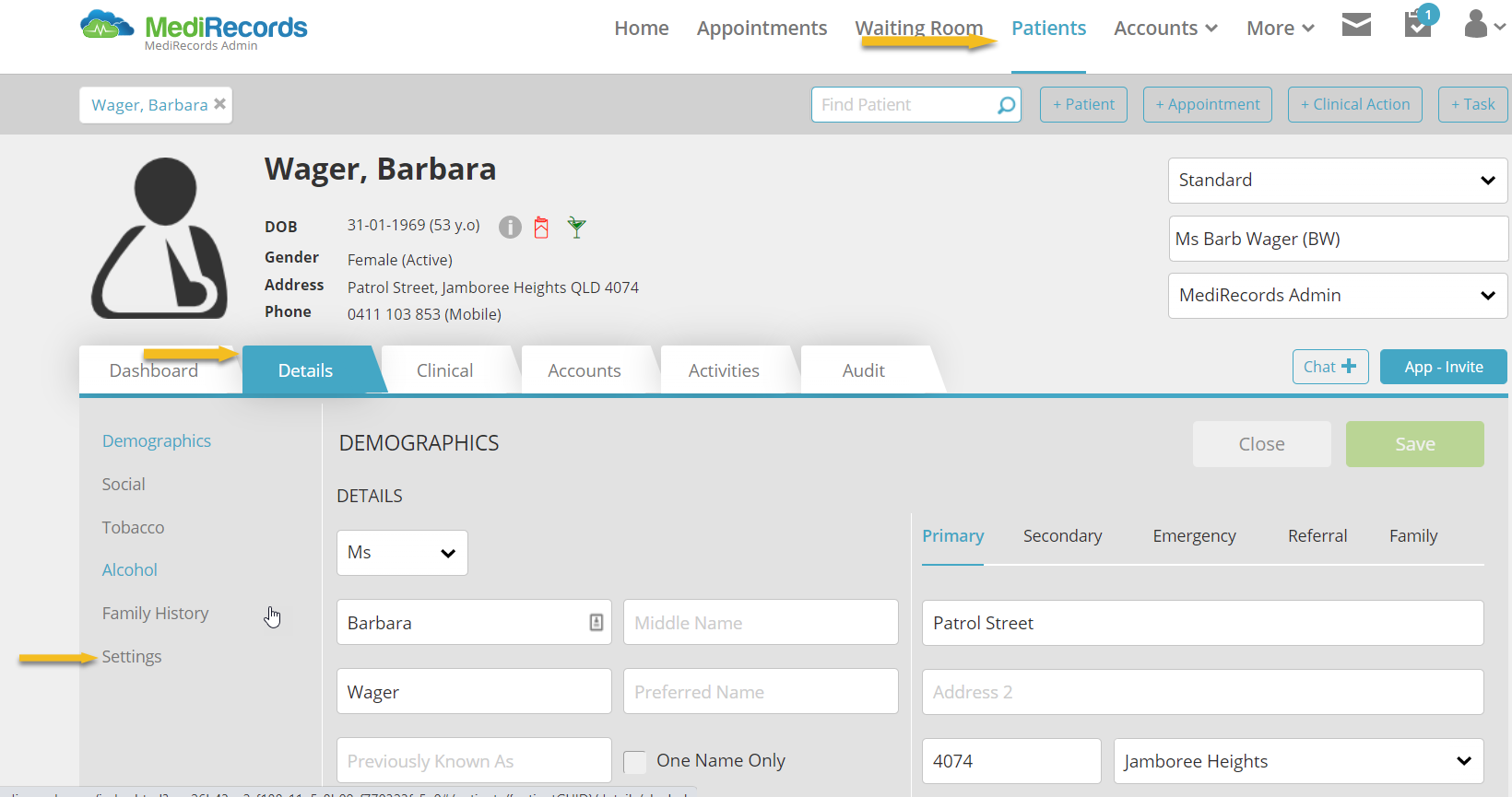Open the tasks notification icon
The height and width of the screenshot is (797, 1512).
click(1420, 21)
